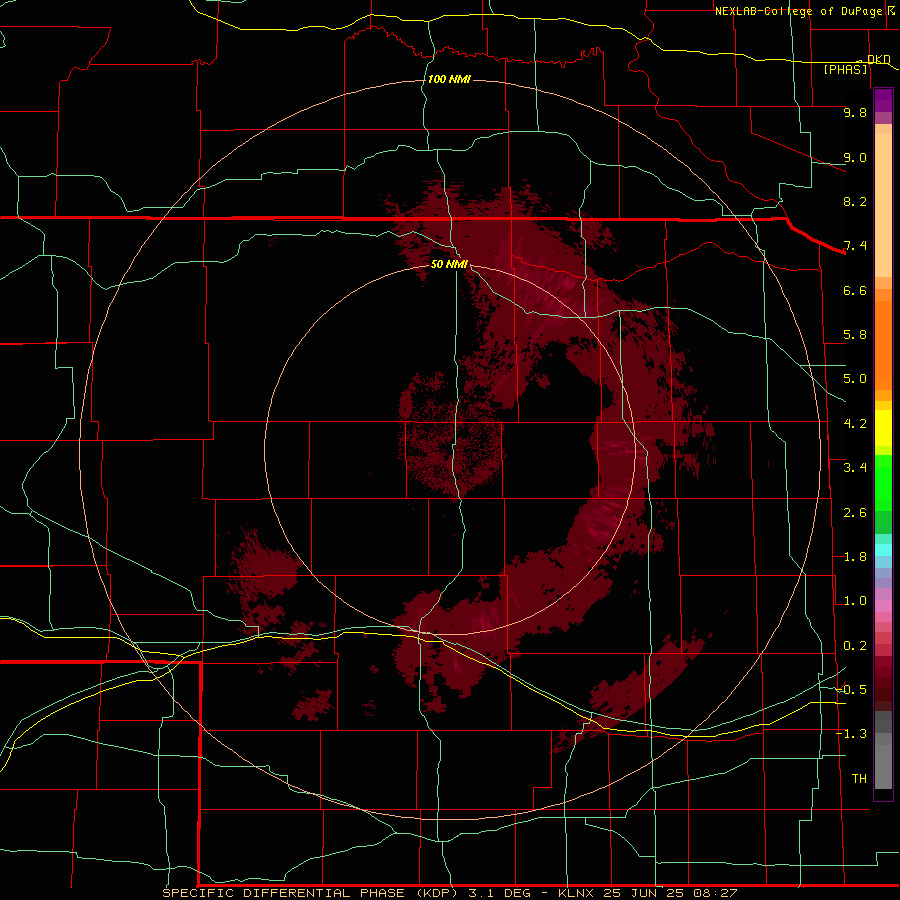Click the 1.0 color scale value
The image size is (900, 900).
[x=855, y=601]
